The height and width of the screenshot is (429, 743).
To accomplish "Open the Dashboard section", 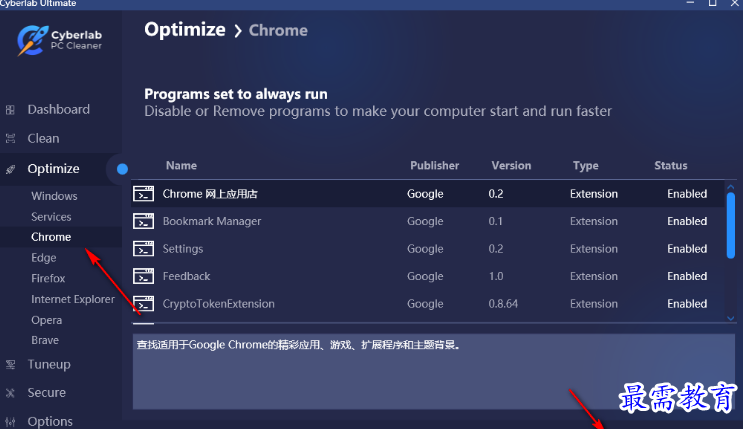I will pos(58,110).
